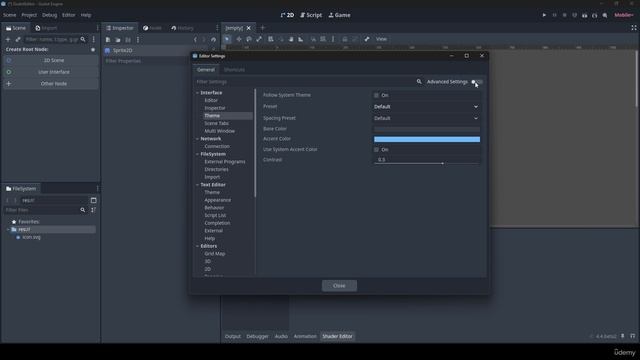This screenshot has width=640, height=360.
Task: Select the Rotate Mode tool
Action: (x=249, y=39)
